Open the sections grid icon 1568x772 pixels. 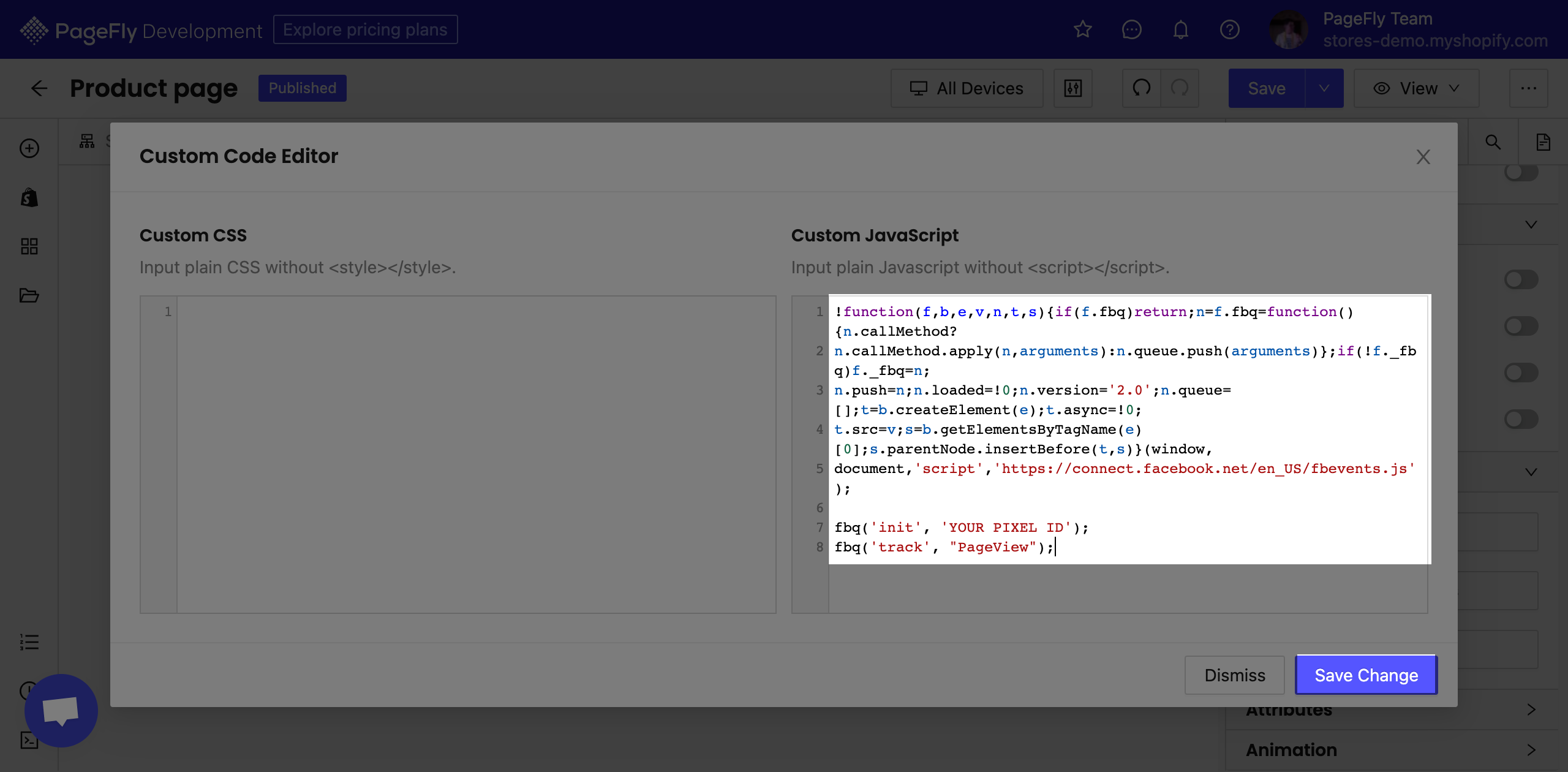click(x=29, y=246)
